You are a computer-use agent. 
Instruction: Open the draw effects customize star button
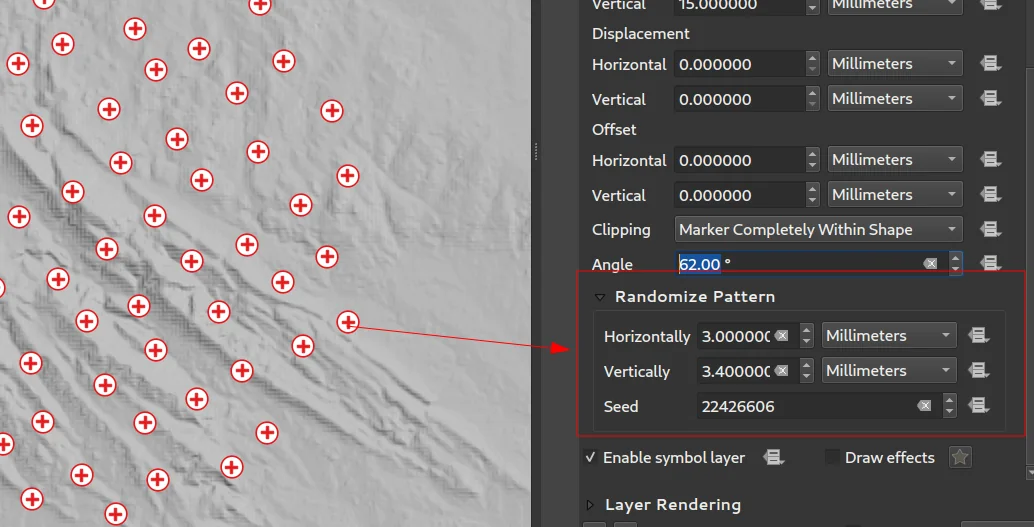[x=960, y=458]
